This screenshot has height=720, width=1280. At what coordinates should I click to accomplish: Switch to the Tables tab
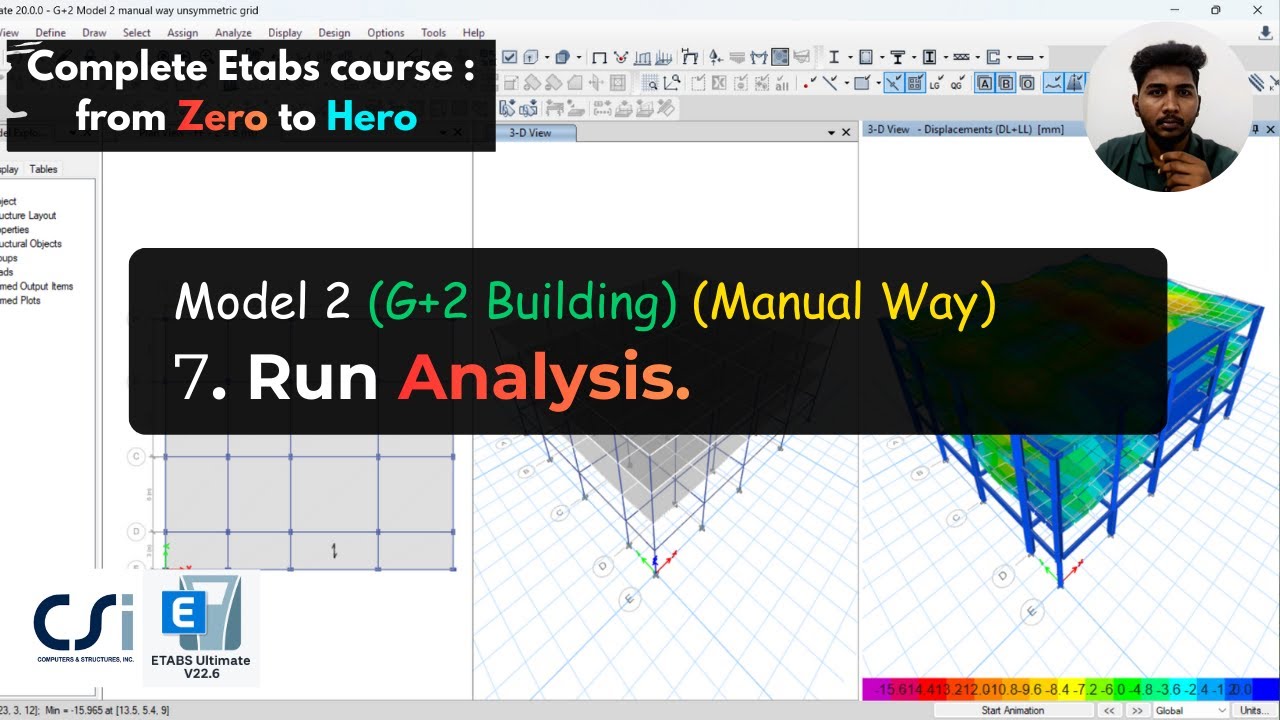pos(43,169)
